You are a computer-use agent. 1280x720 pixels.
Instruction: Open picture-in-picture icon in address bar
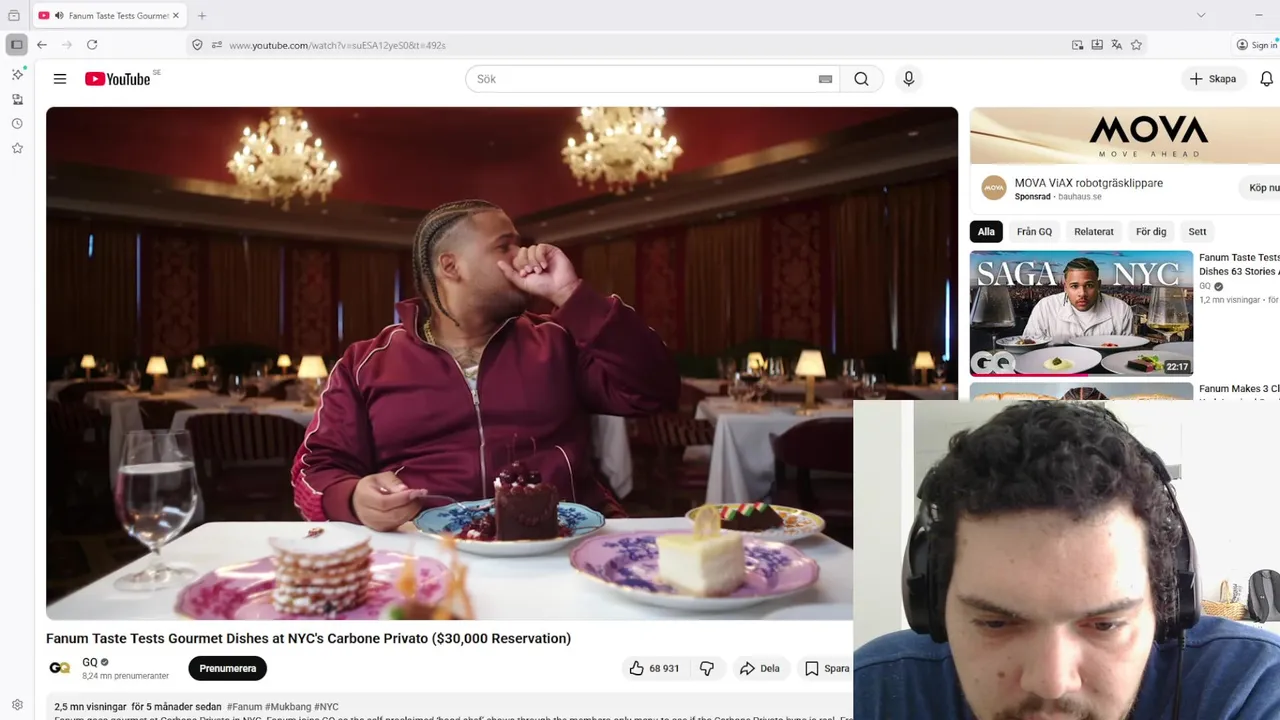[x=1077, y=45]
